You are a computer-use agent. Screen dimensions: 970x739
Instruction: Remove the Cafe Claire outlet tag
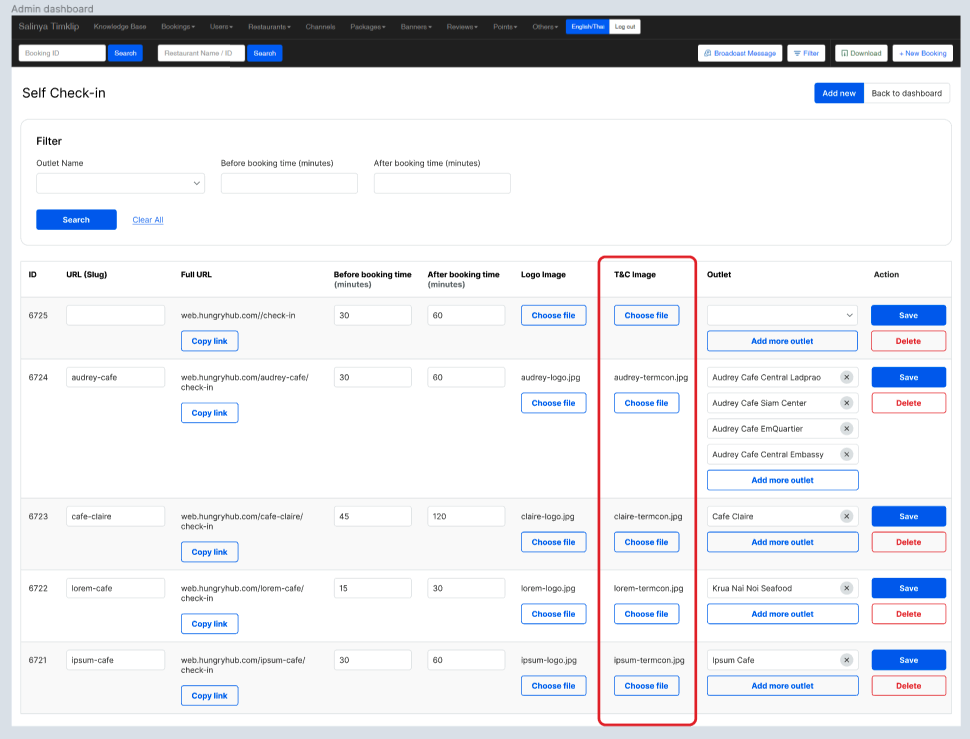[x=846, y=517]
